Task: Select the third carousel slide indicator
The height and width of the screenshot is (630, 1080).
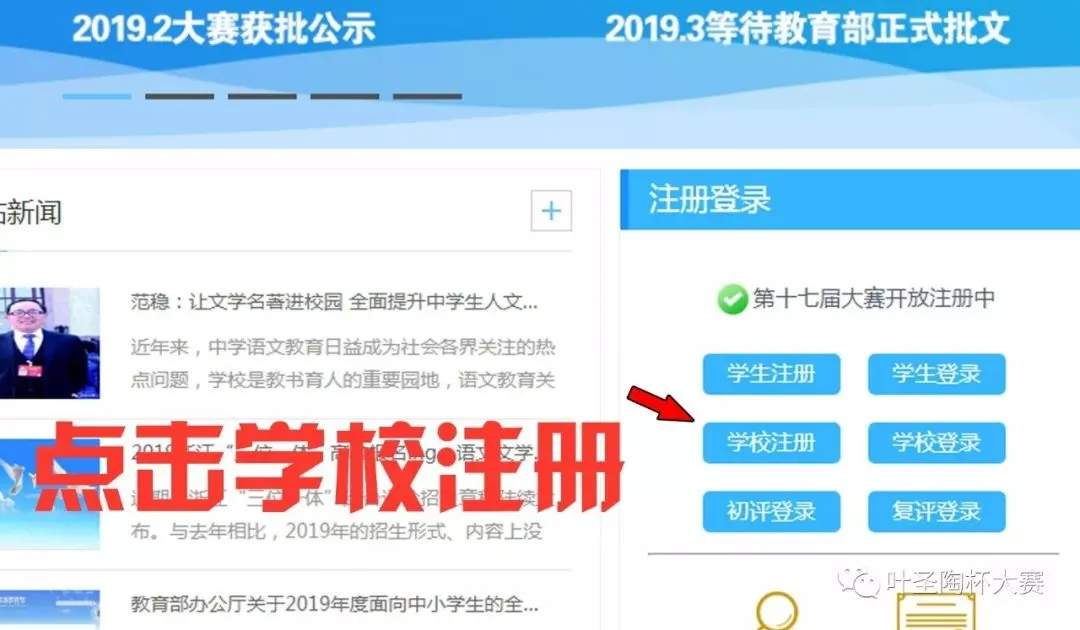Action: (262, 96)
